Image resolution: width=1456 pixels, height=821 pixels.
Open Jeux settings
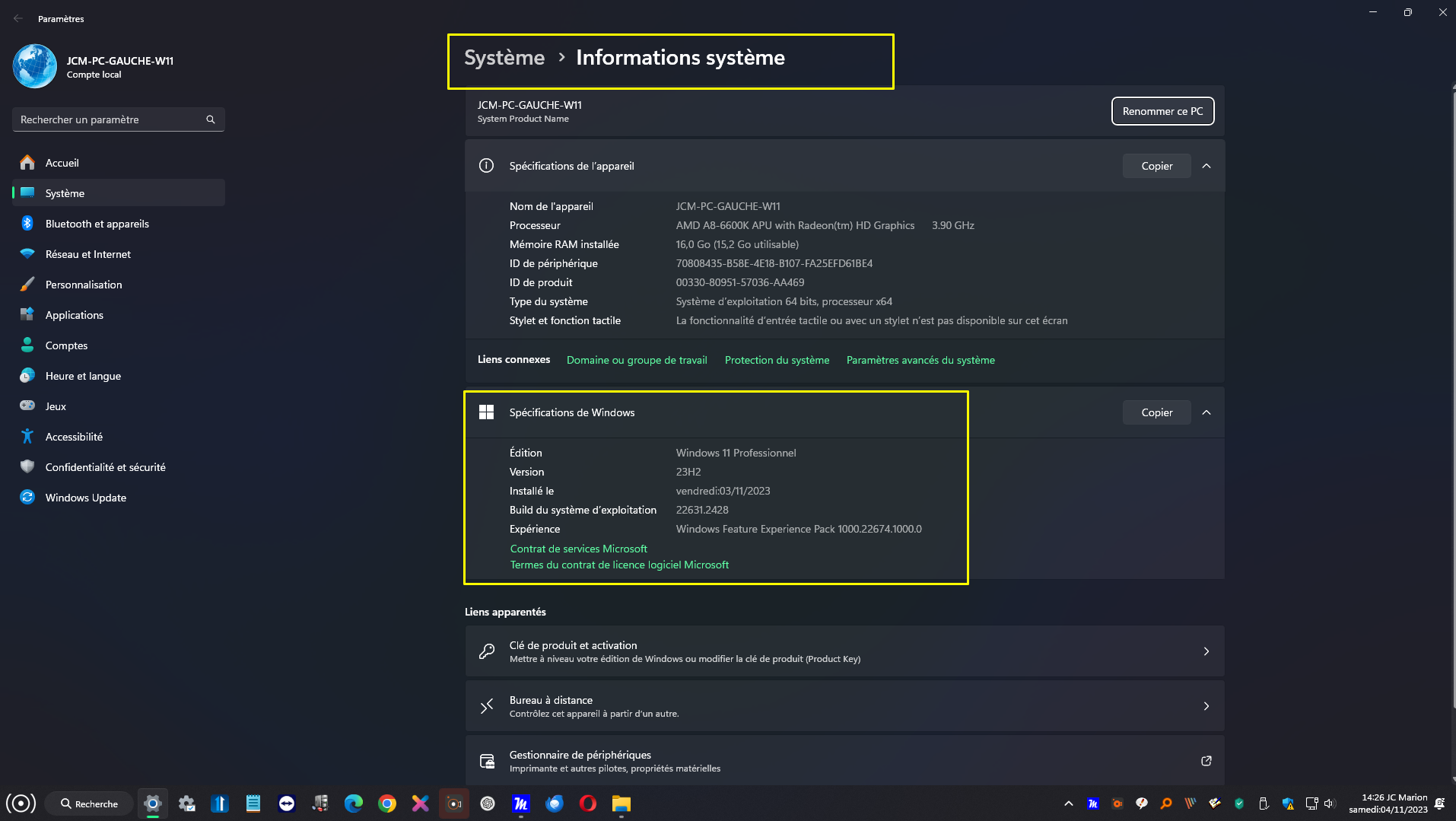point(119,406)
